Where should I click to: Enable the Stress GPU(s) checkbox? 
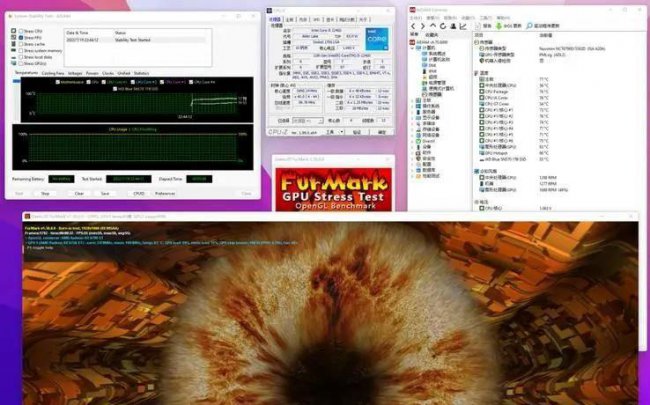21,63
